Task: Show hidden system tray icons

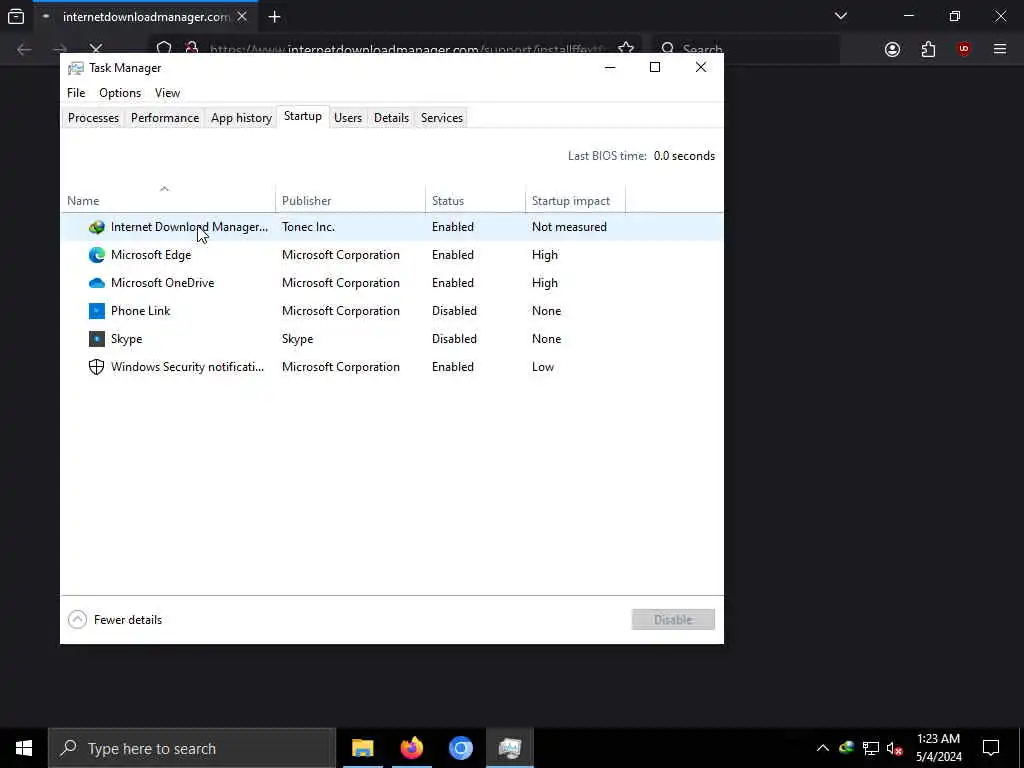Action: 823,748
